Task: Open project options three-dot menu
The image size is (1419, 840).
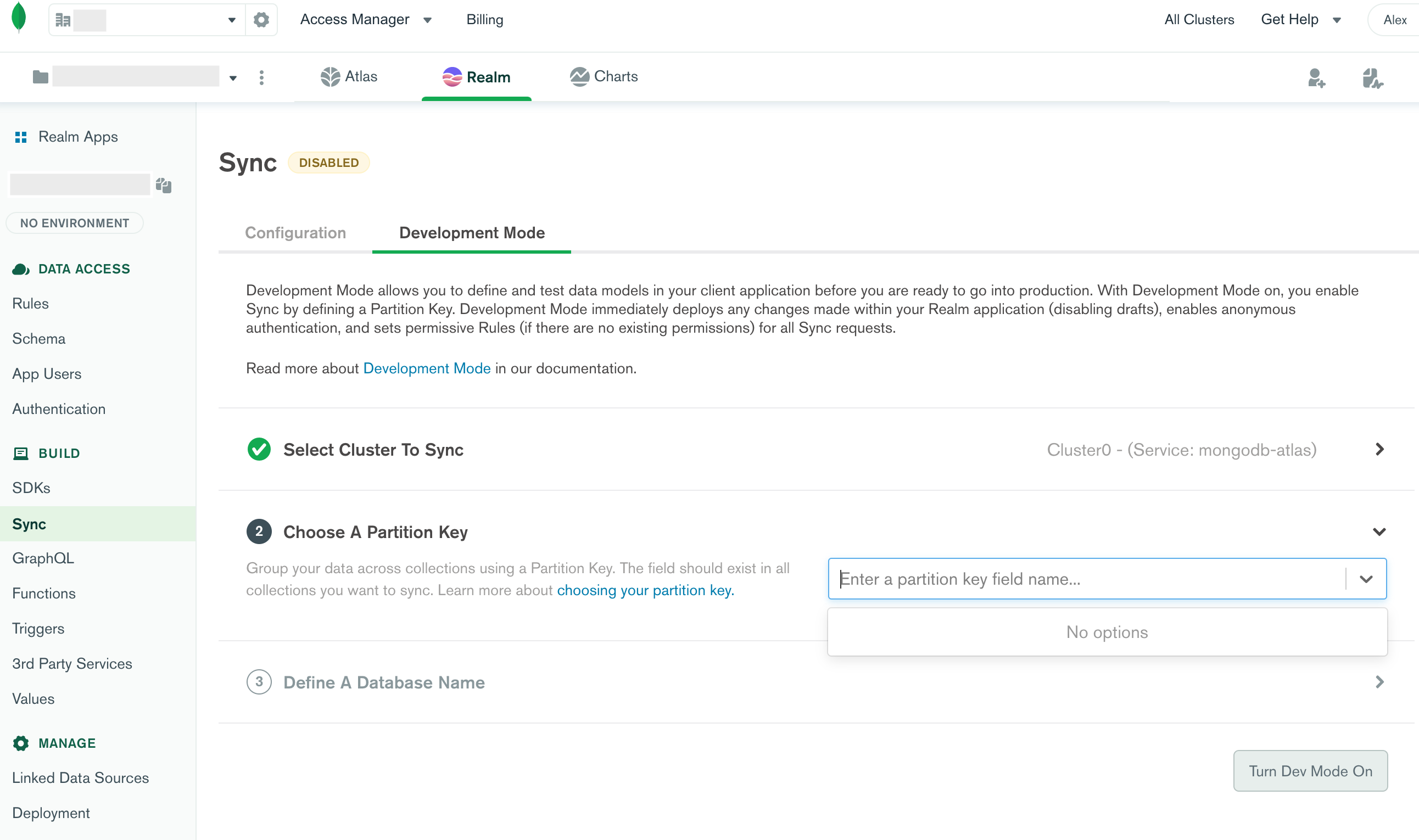Action: click(x=261, y=77)
